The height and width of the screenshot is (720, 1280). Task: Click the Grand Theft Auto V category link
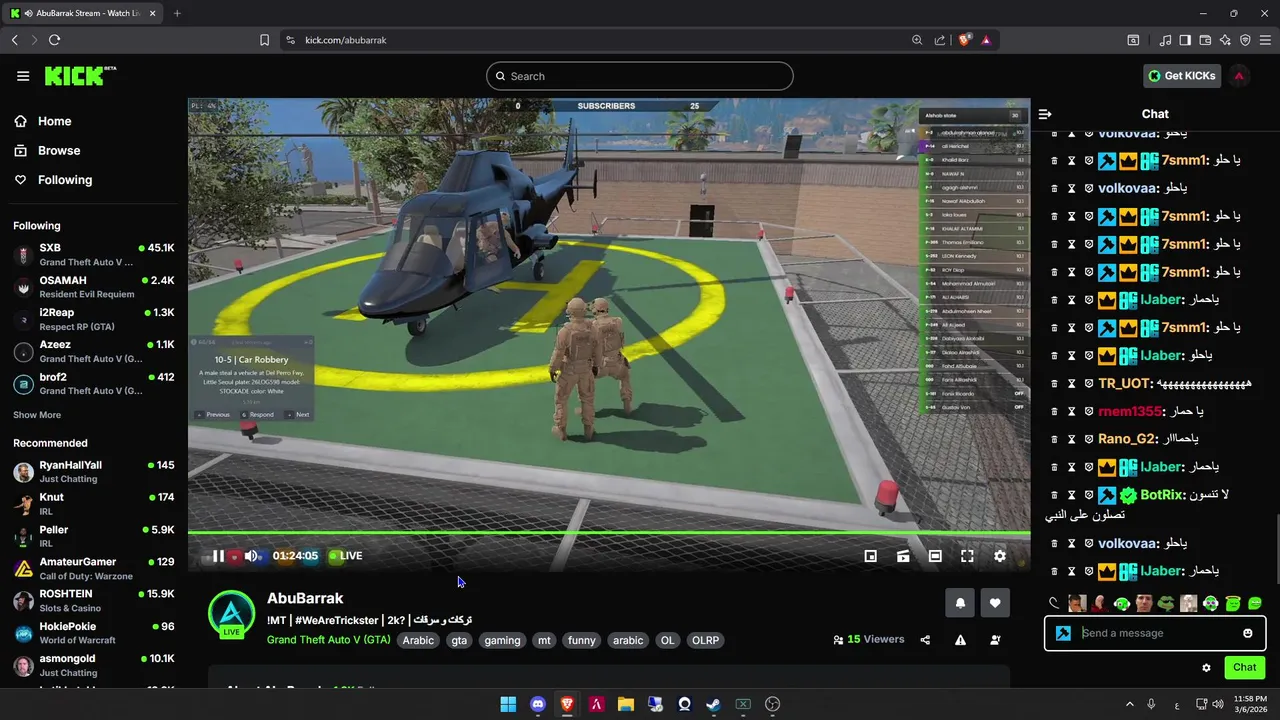pyautogui.click(x=329, y=640)
